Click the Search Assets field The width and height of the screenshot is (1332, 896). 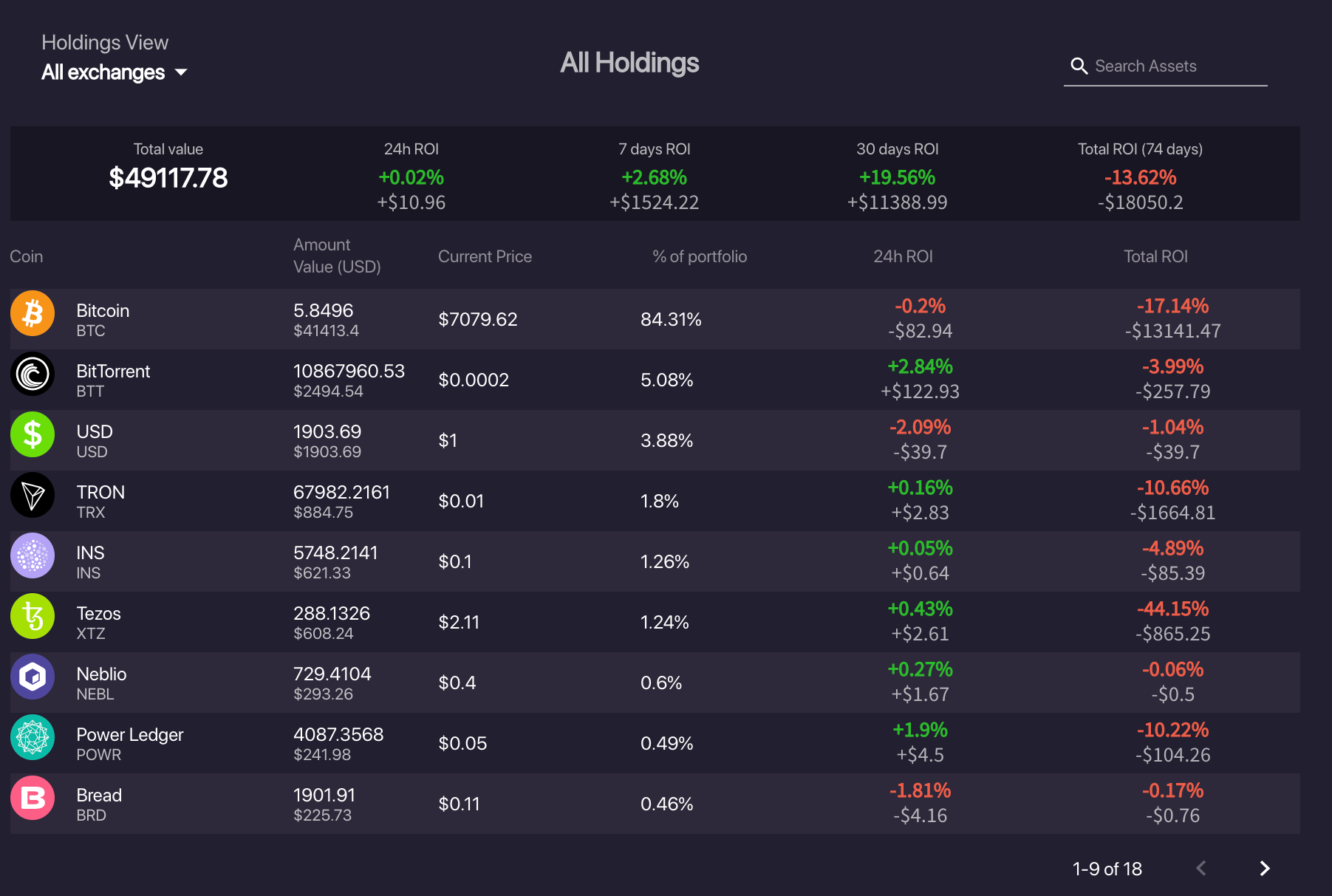click(1166, 66)
